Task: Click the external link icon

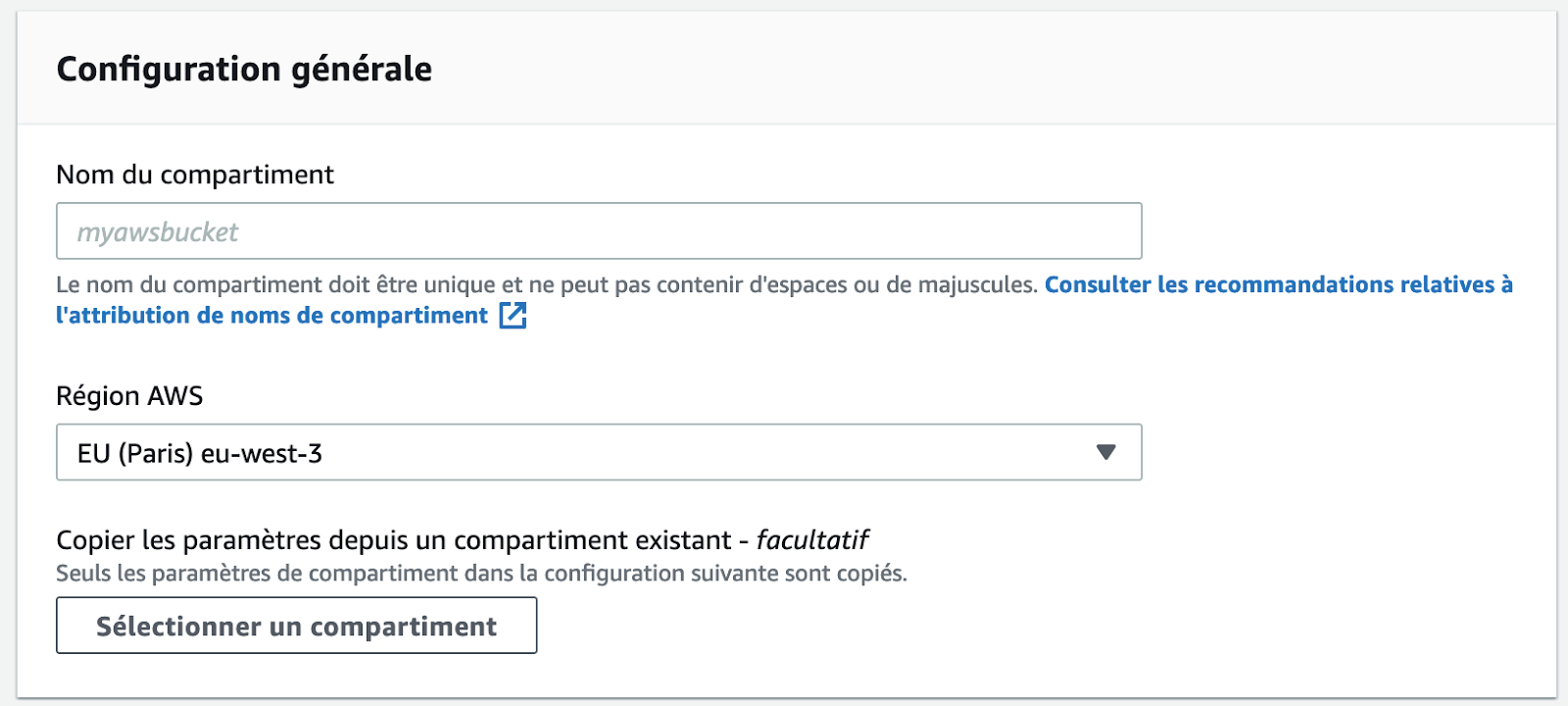Action: pos(513,316)
